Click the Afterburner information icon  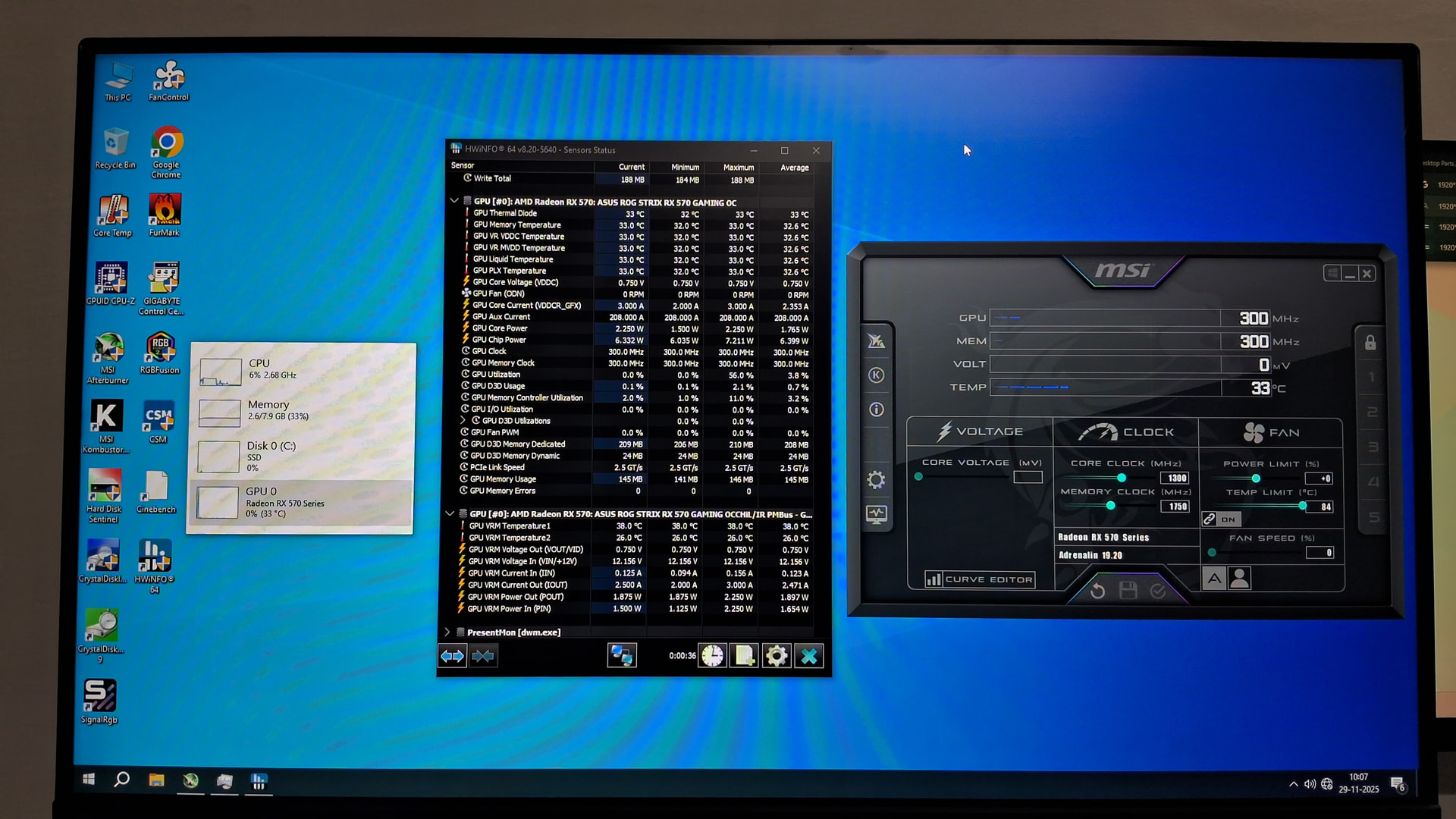pyautogui.click(x=876, y=409)
